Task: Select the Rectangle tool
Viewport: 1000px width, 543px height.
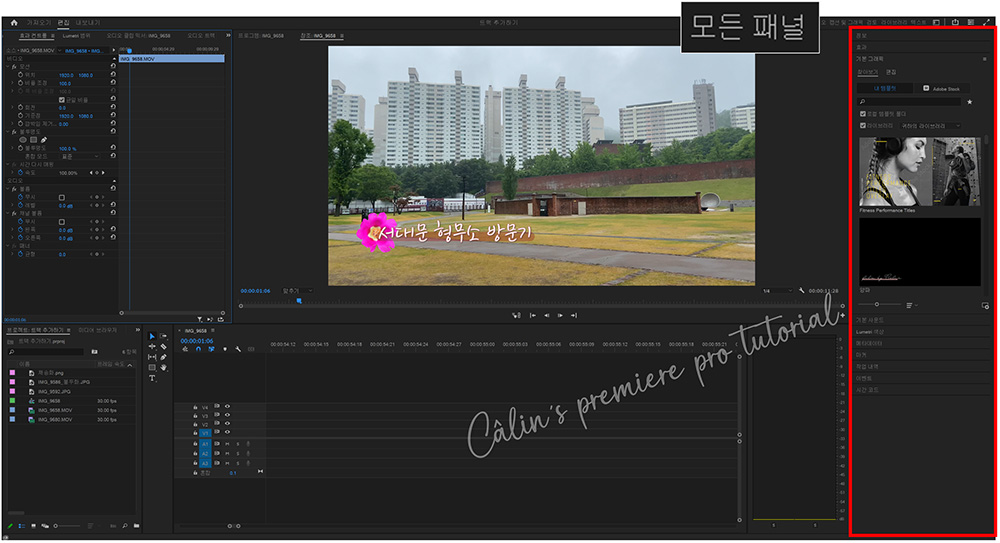Action: point(152,368)
